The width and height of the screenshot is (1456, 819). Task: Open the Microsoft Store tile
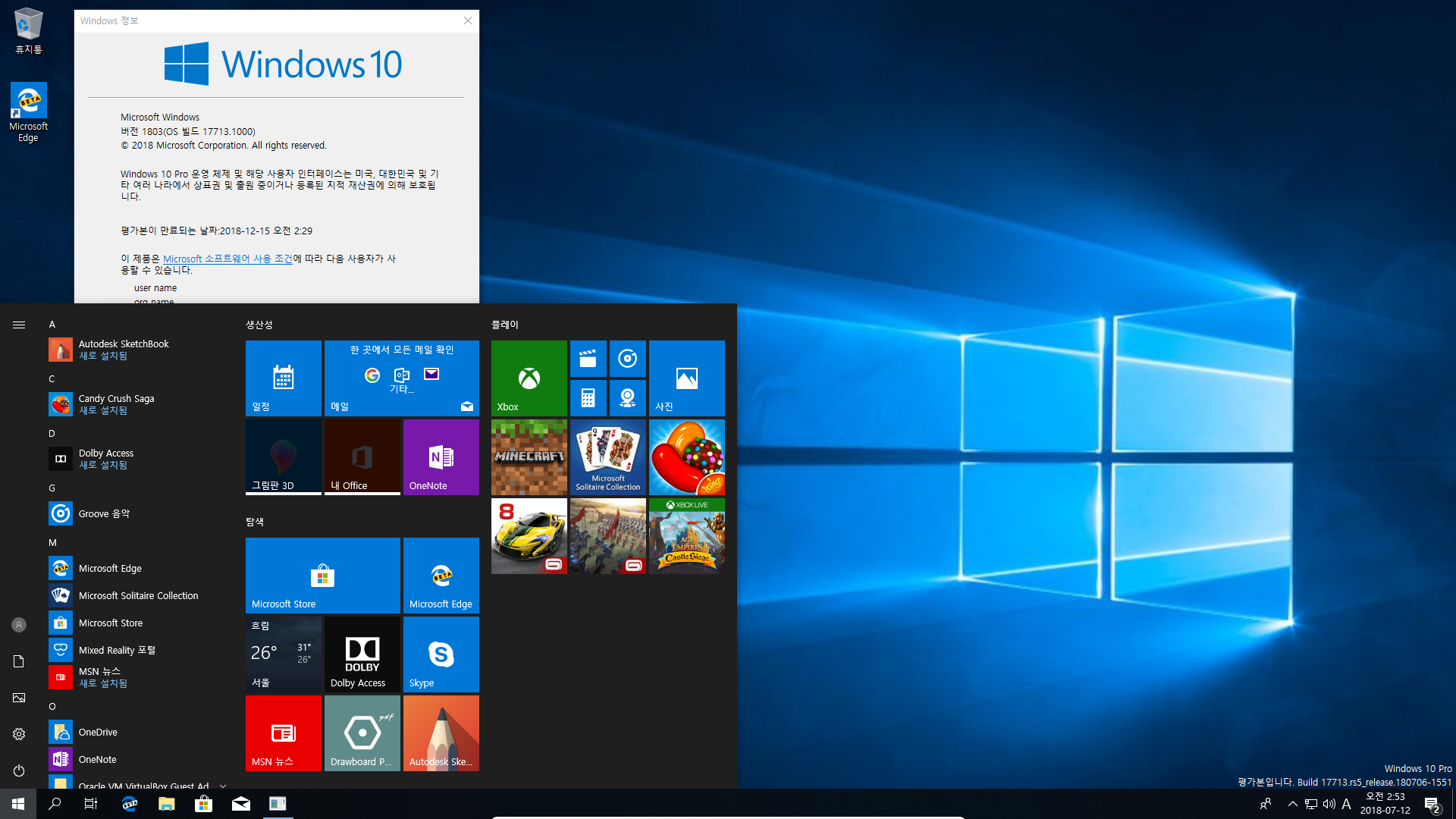[323, 576]
